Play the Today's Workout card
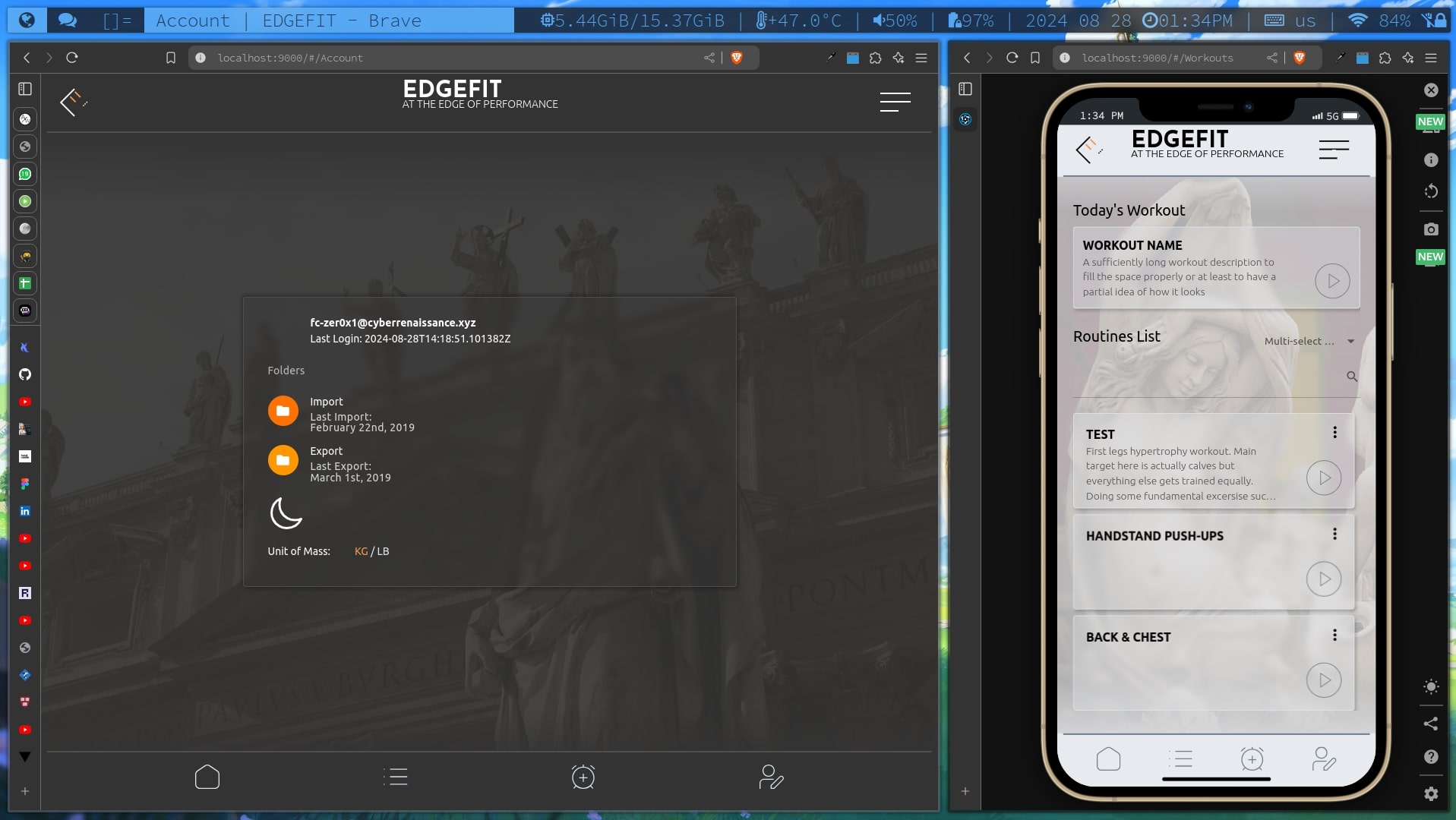This screenshot has height=820, width=1456. (x=1332, y=281)
